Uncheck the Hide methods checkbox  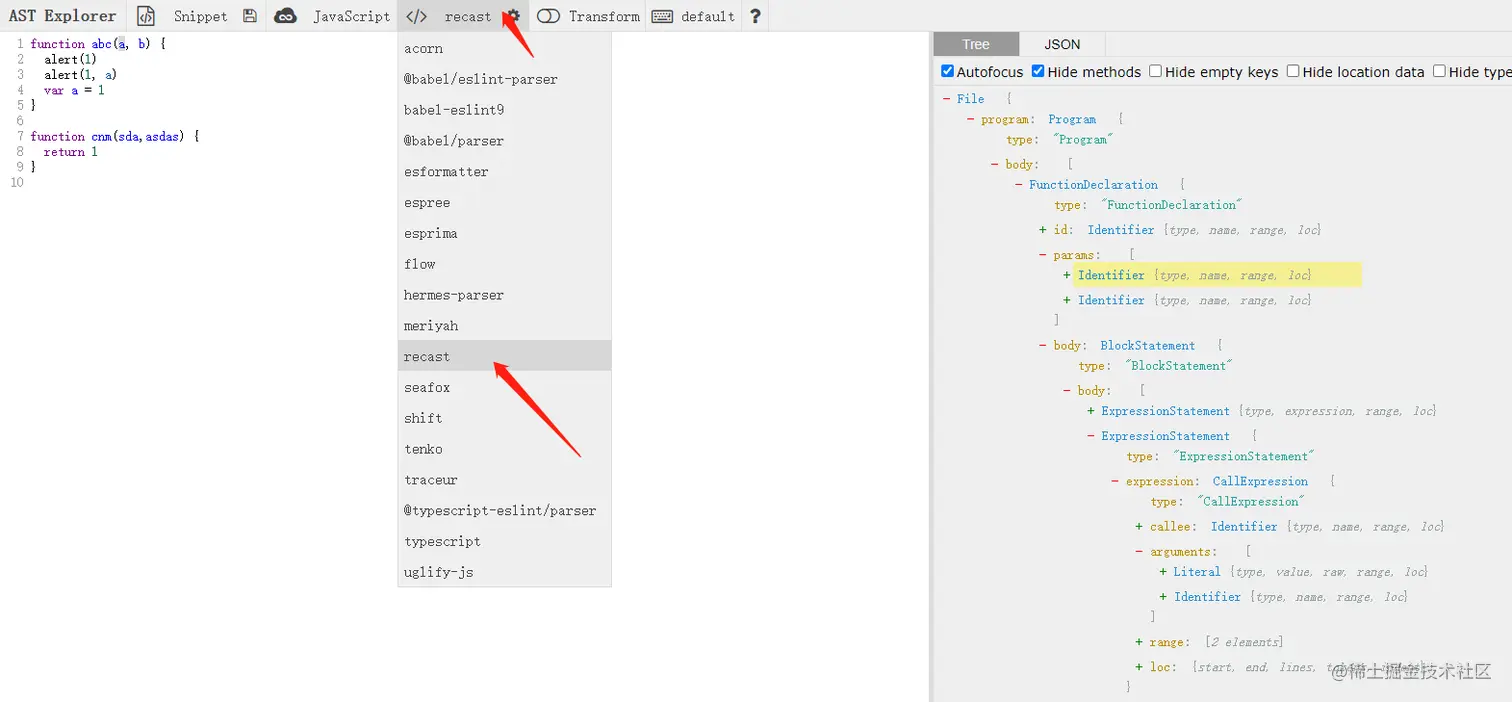pos(1038,71)
